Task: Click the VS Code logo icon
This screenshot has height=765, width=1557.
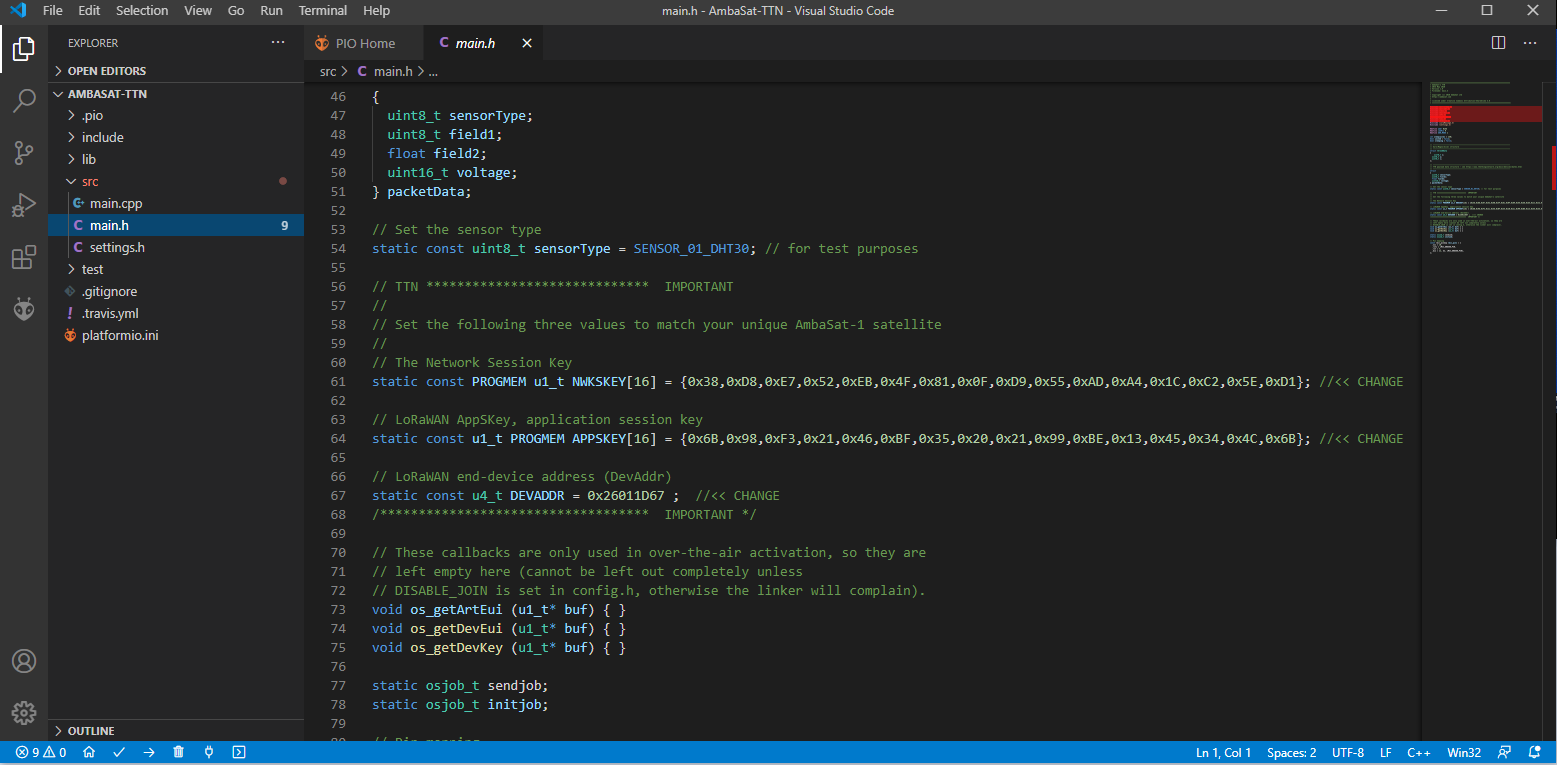Action: coord(16,11)
